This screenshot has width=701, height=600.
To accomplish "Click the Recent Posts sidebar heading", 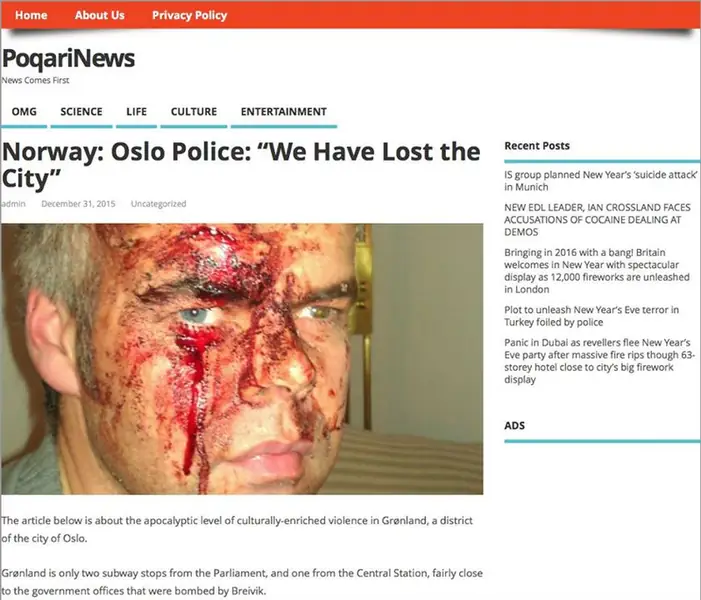I will pos(537,146).
